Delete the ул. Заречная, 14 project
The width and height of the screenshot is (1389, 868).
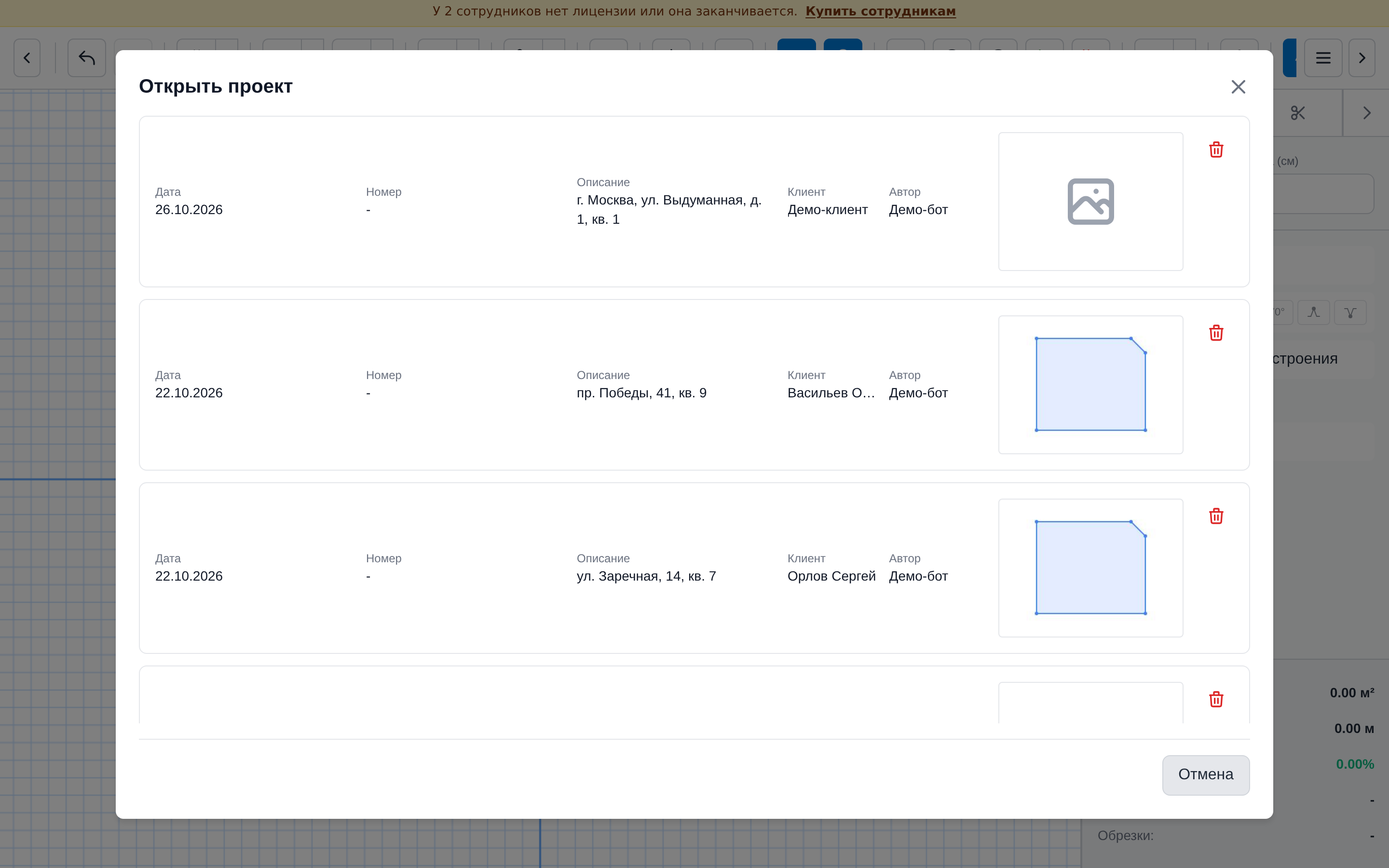1216,516
